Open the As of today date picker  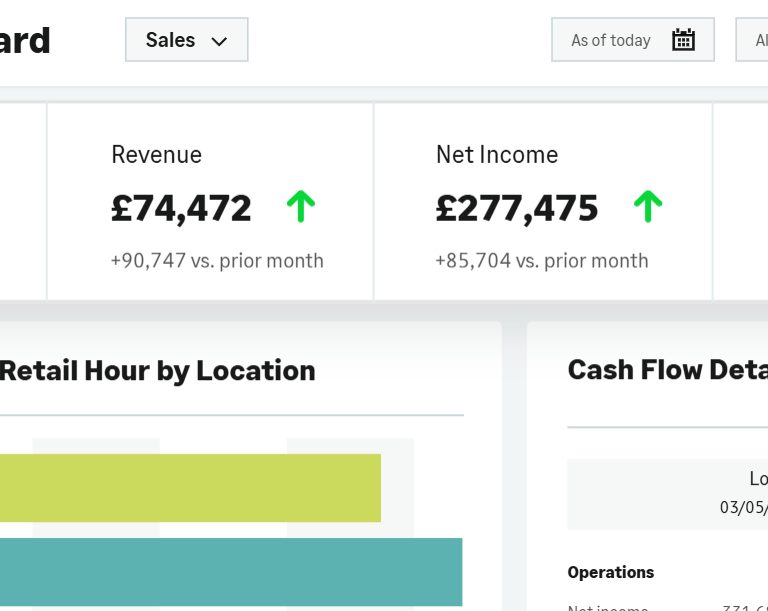(x=633, y=40)
